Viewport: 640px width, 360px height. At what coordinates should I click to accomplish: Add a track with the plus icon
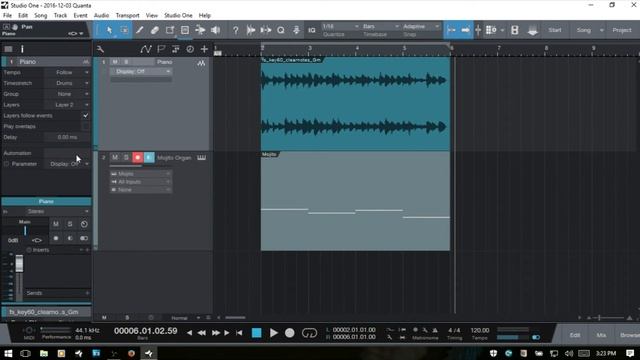pos(204,49)
